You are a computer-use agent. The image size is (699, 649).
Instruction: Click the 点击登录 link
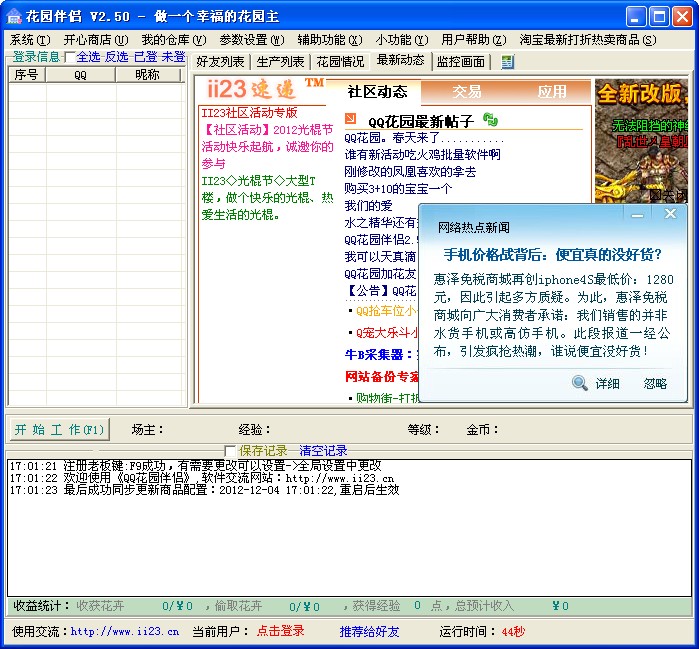[280, 631]
